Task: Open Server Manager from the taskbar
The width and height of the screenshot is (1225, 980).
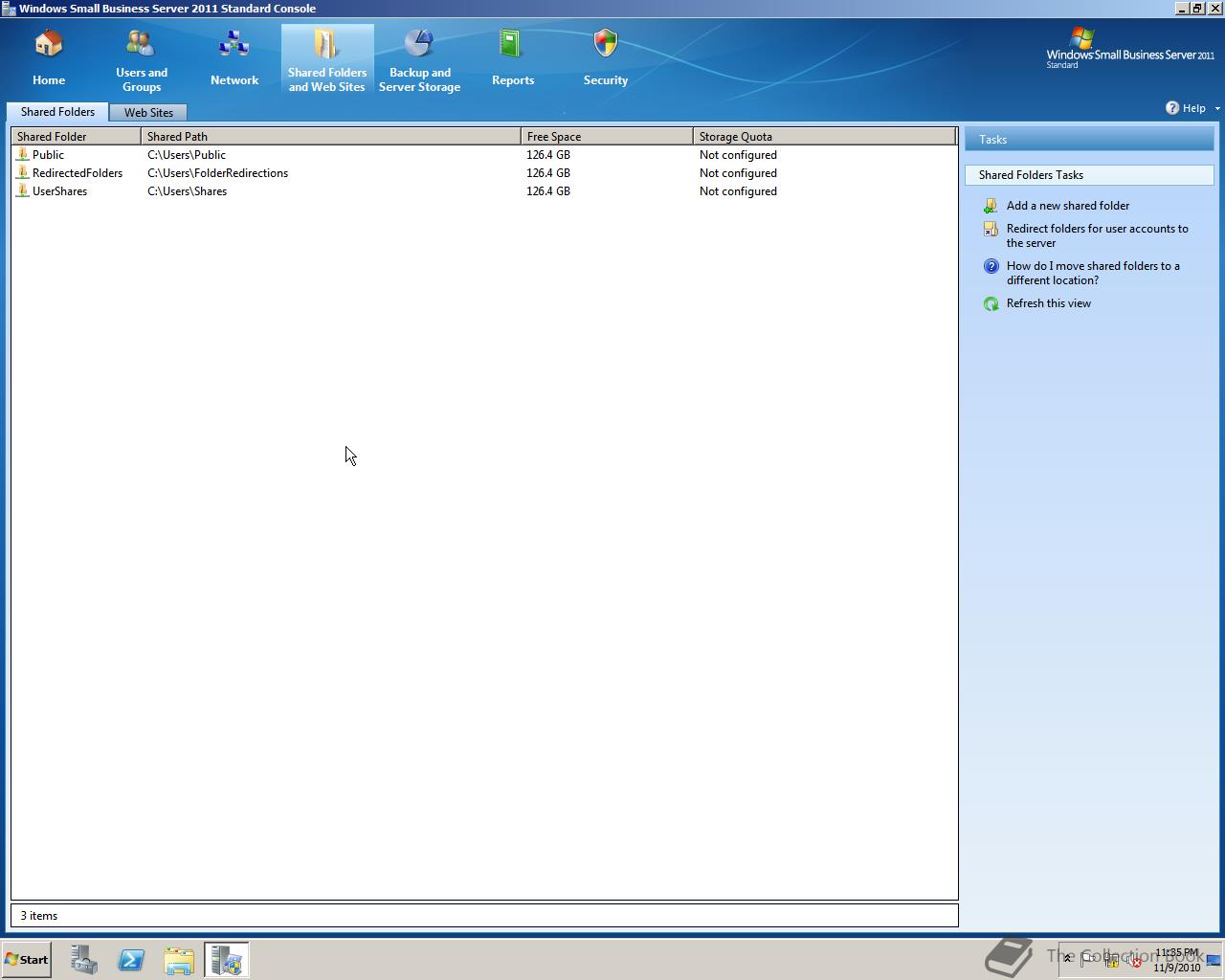Action: [84, 960]
